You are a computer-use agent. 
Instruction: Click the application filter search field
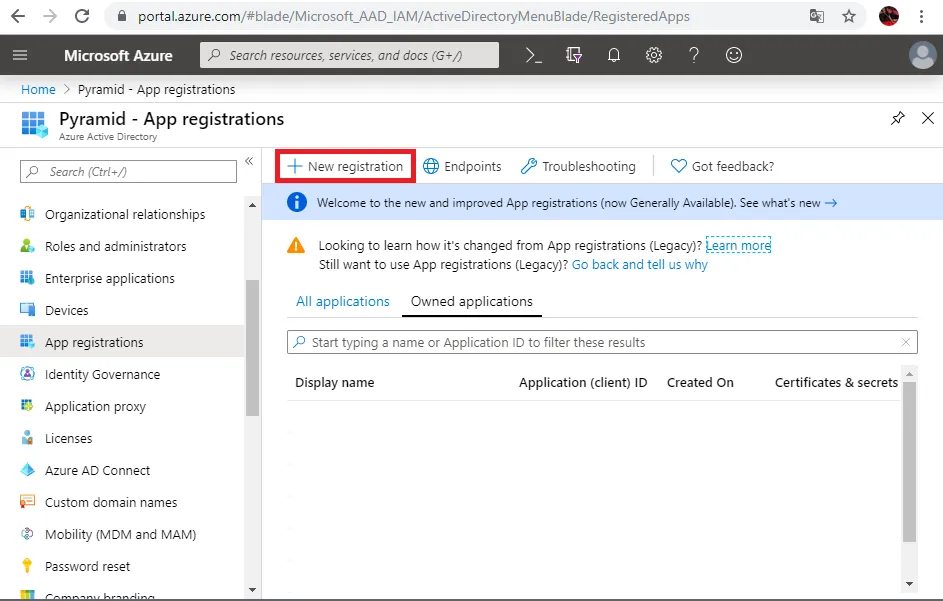602,342
